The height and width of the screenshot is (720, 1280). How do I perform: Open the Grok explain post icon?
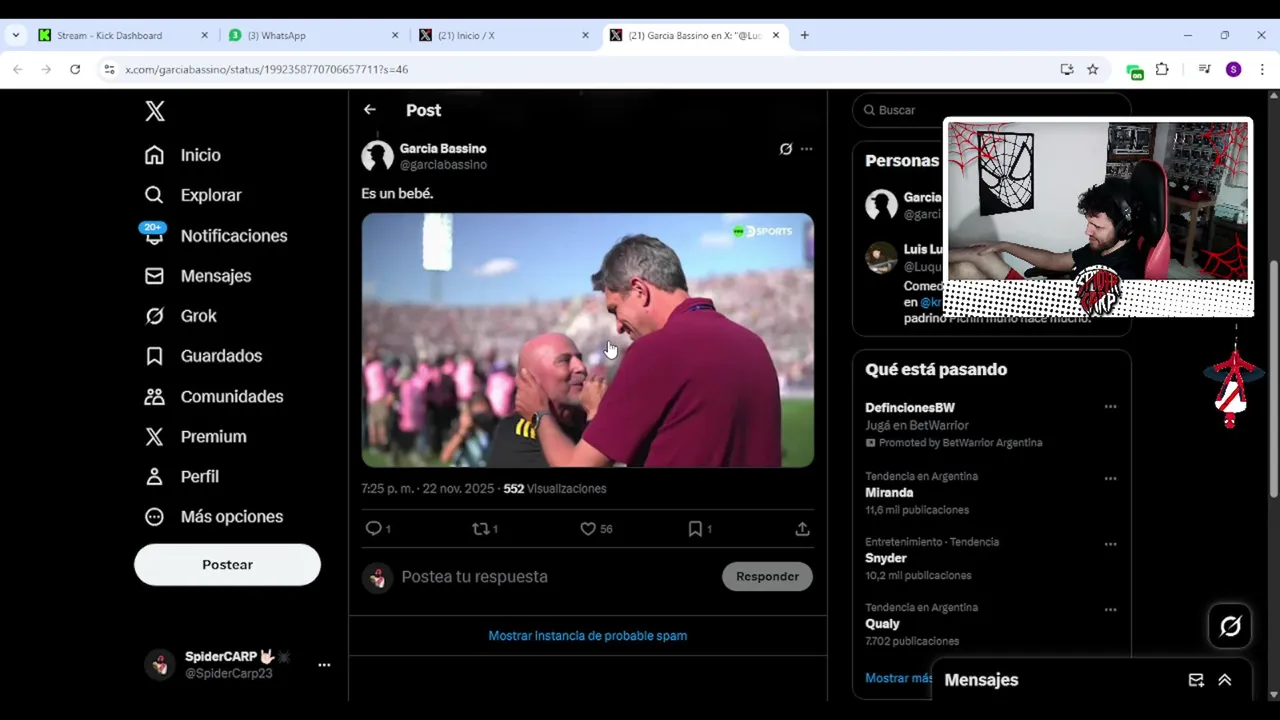click(786, 149)
